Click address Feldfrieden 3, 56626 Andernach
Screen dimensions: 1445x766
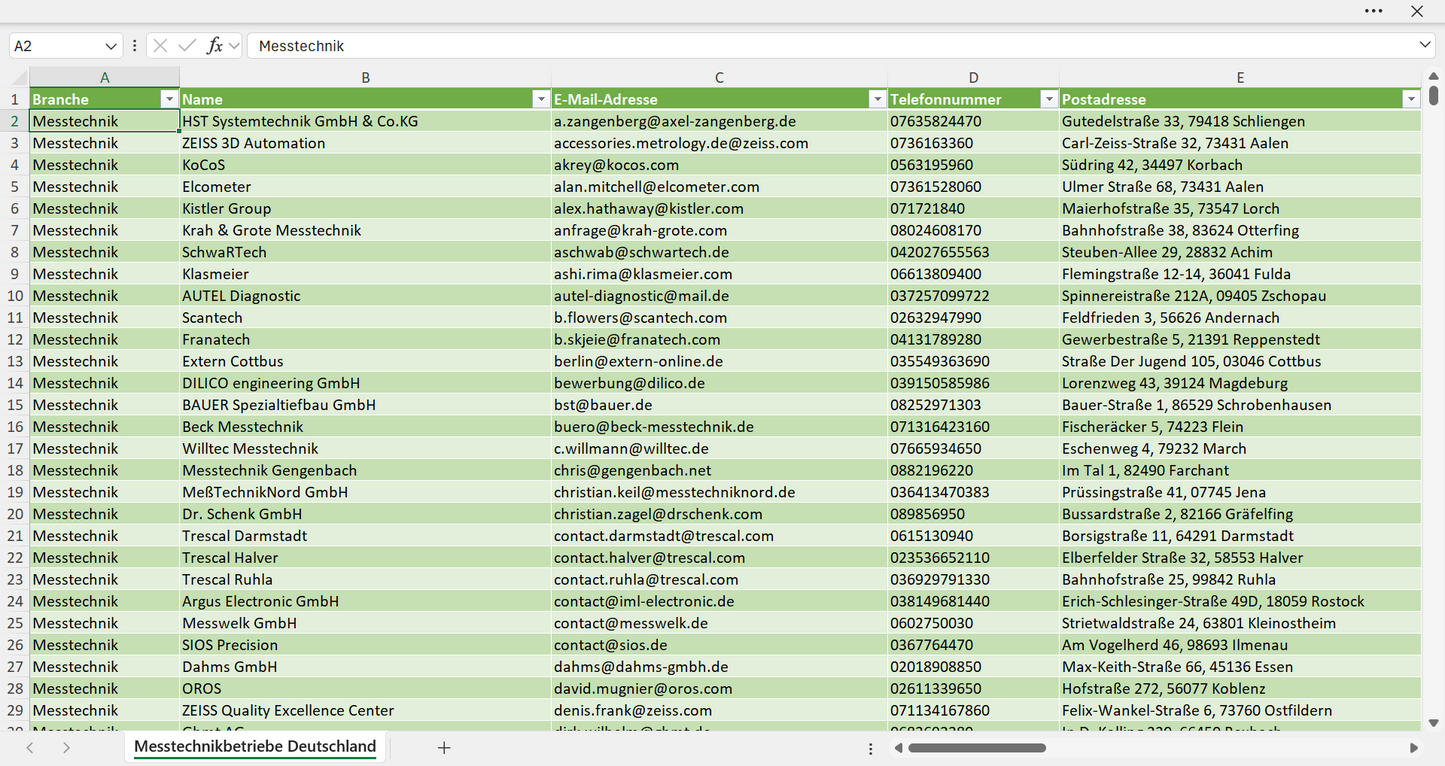click(1240, 318)
